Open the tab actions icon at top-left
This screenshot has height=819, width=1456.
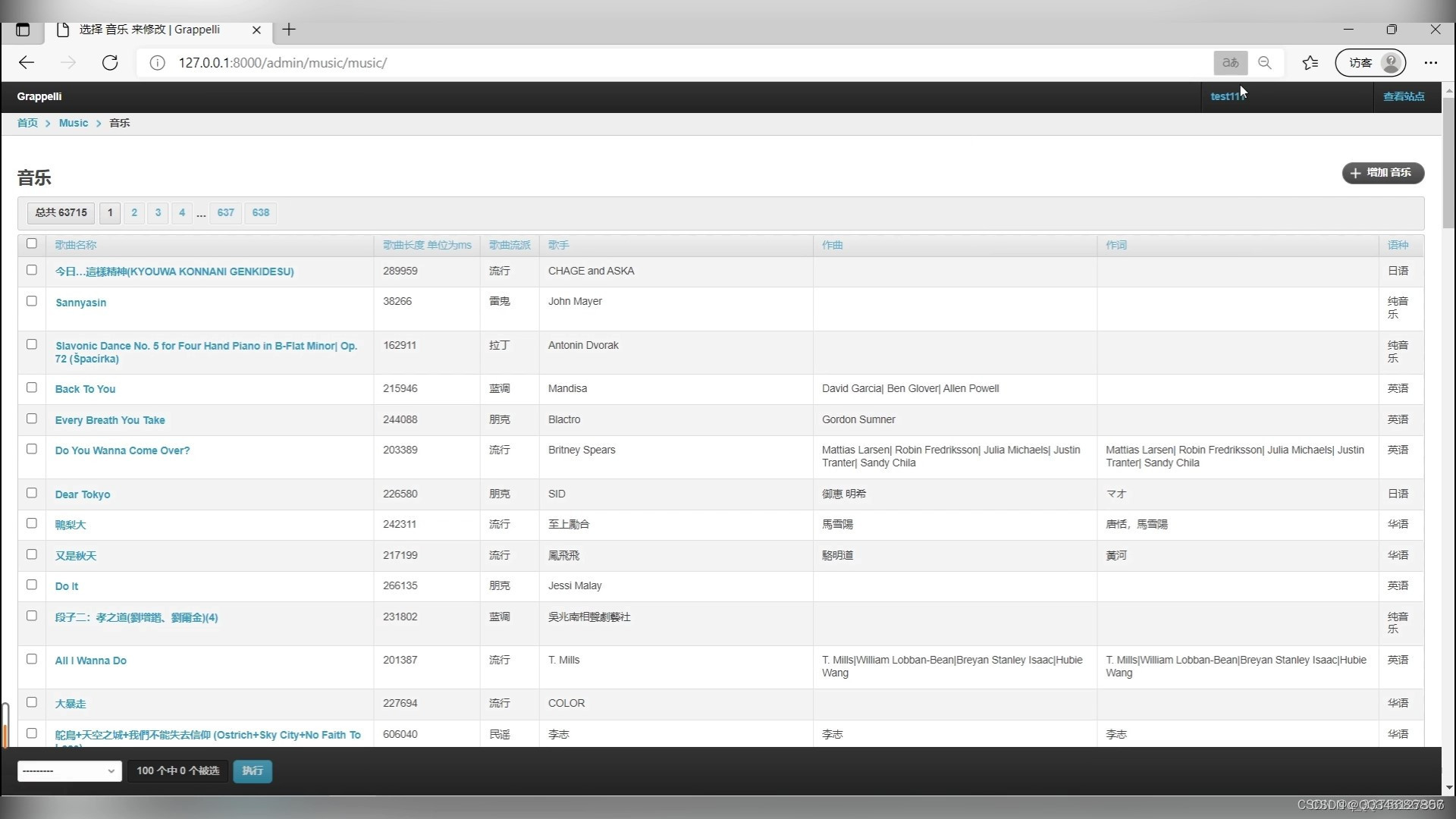pyautogui.click(x=23, y=30)
